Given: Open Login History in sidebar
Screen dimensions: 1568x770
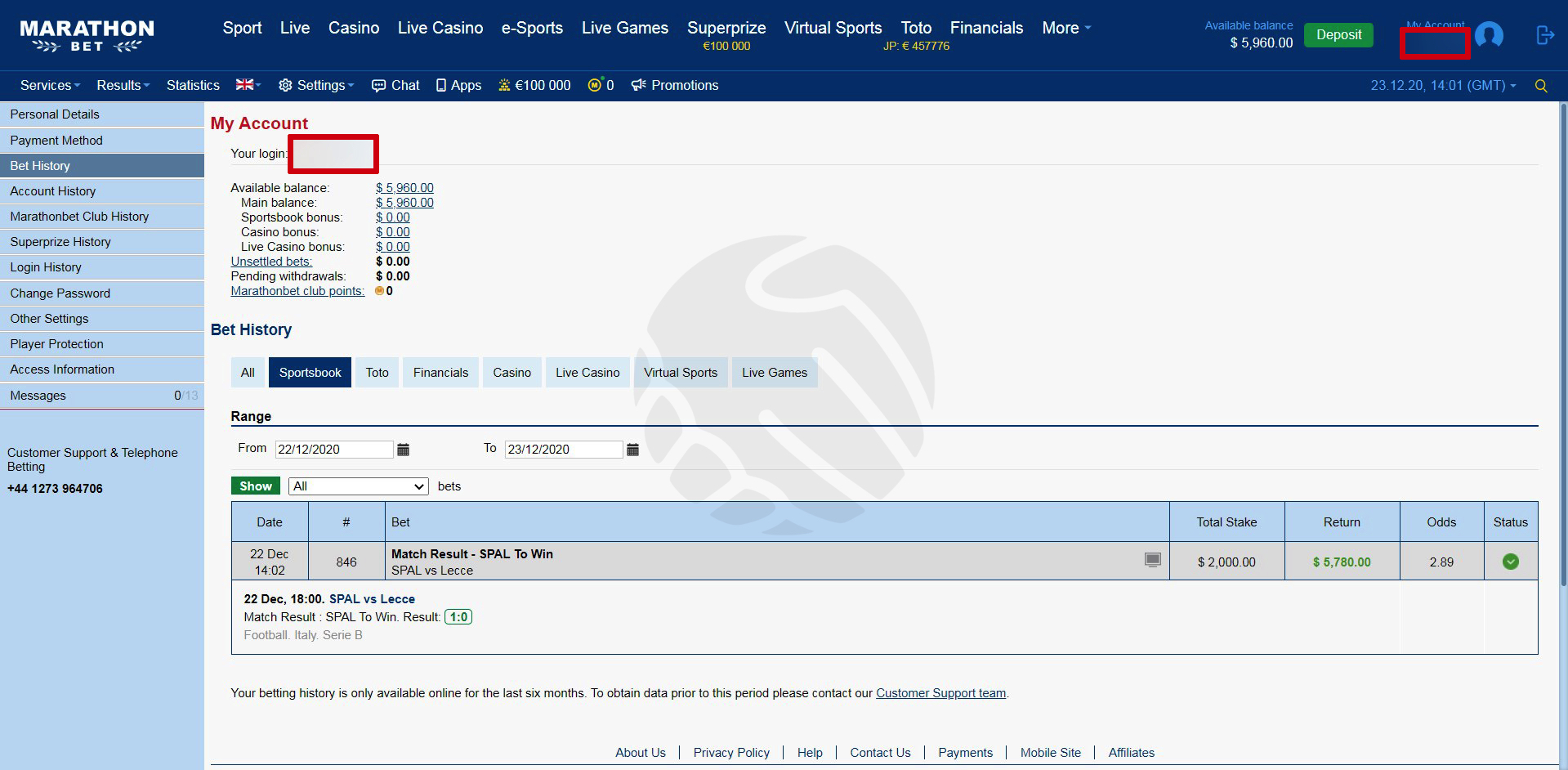Looking at the screenshot, I should [x=102, y=267].
